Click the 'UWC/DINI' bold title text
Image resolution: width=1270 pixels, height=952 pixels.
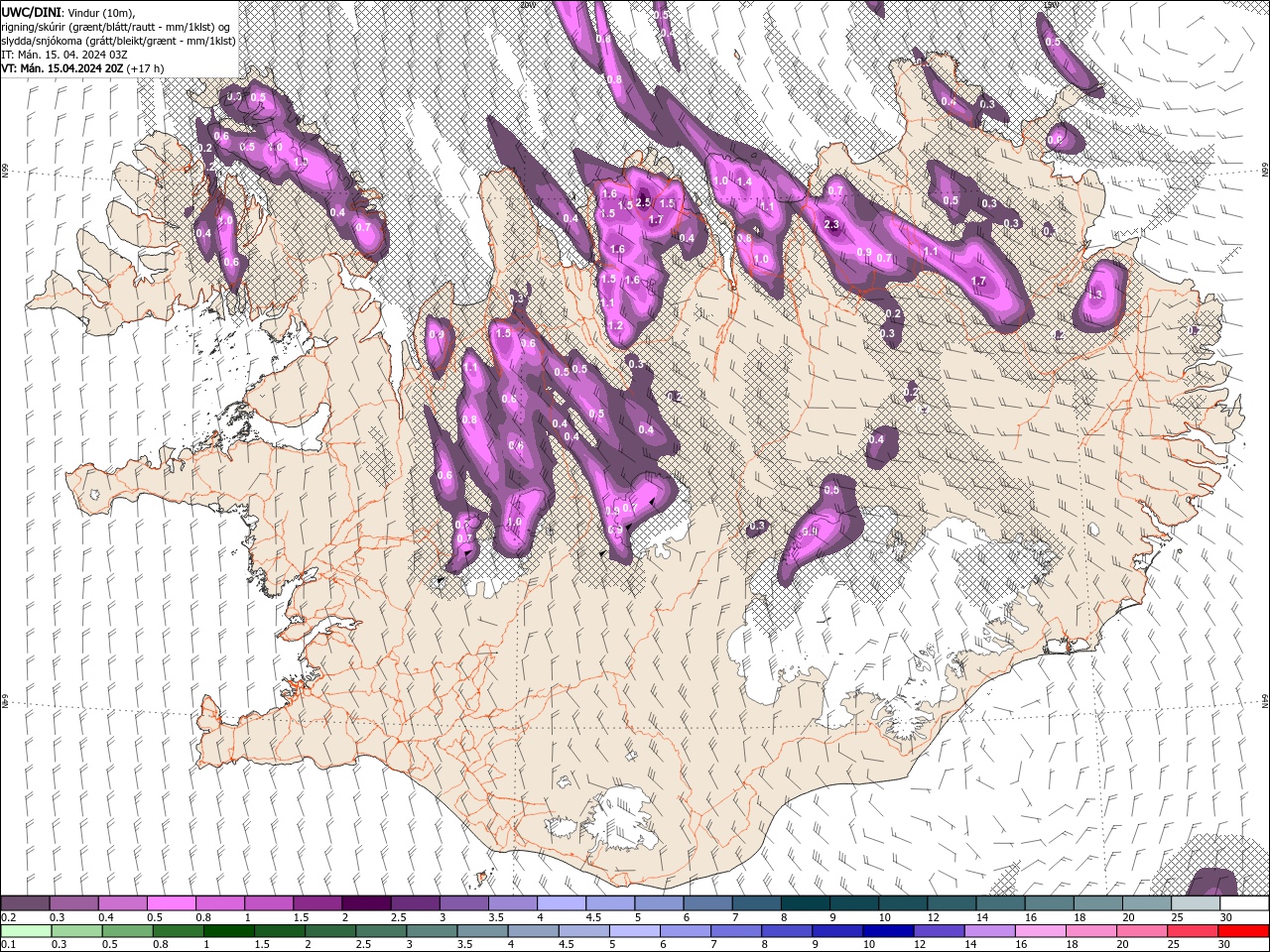point(30,12)
